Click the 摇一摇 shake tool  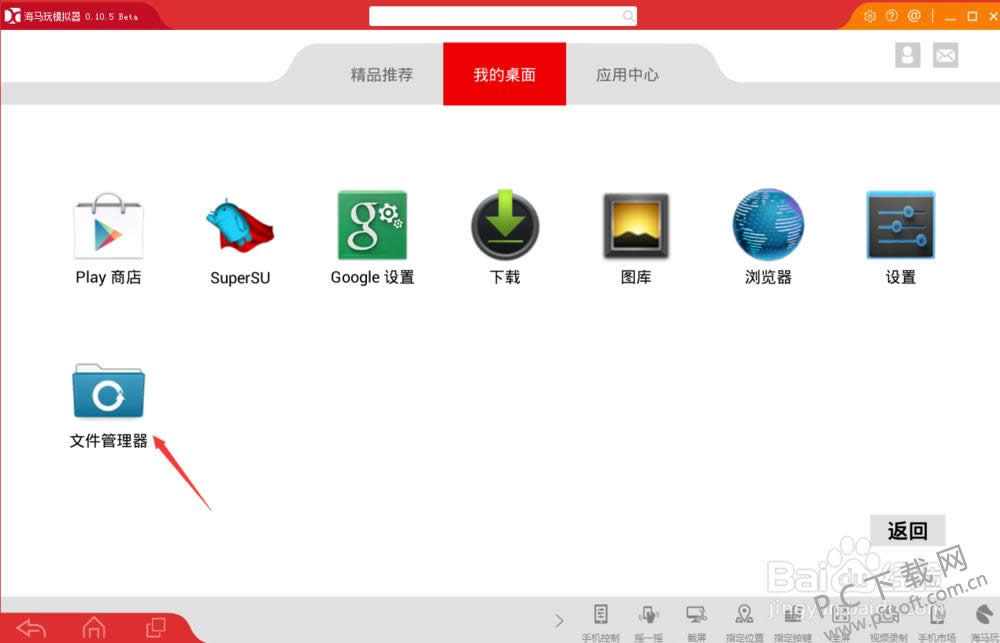[x=649, y=620]
